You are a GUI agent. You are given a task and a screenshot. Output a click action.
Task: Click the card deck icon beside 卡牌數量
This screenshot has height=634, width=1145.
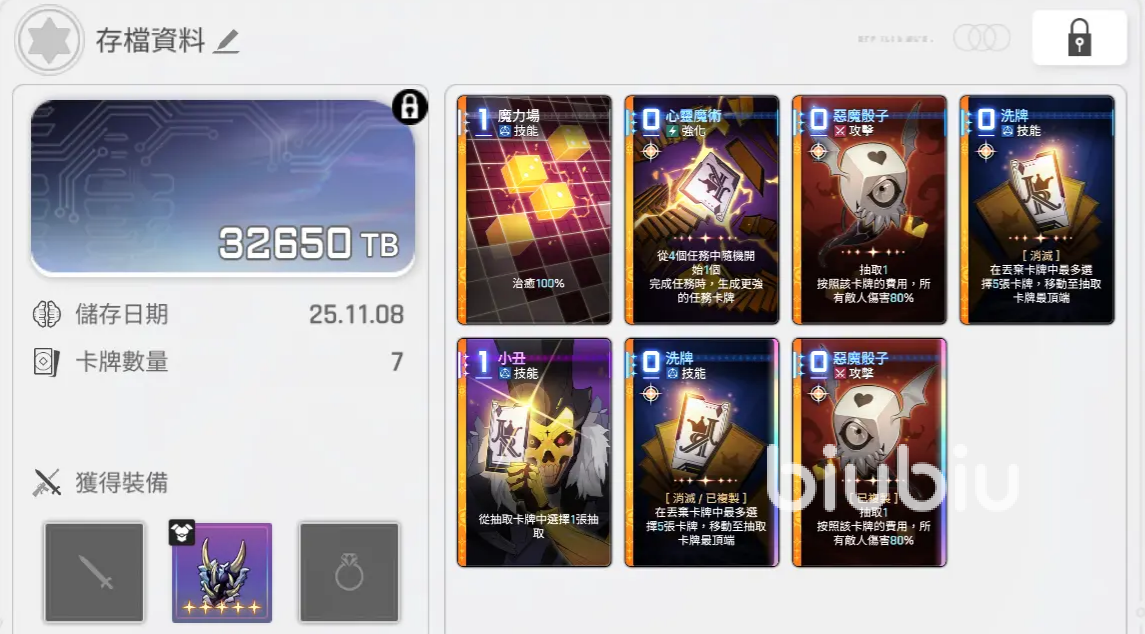47,362
